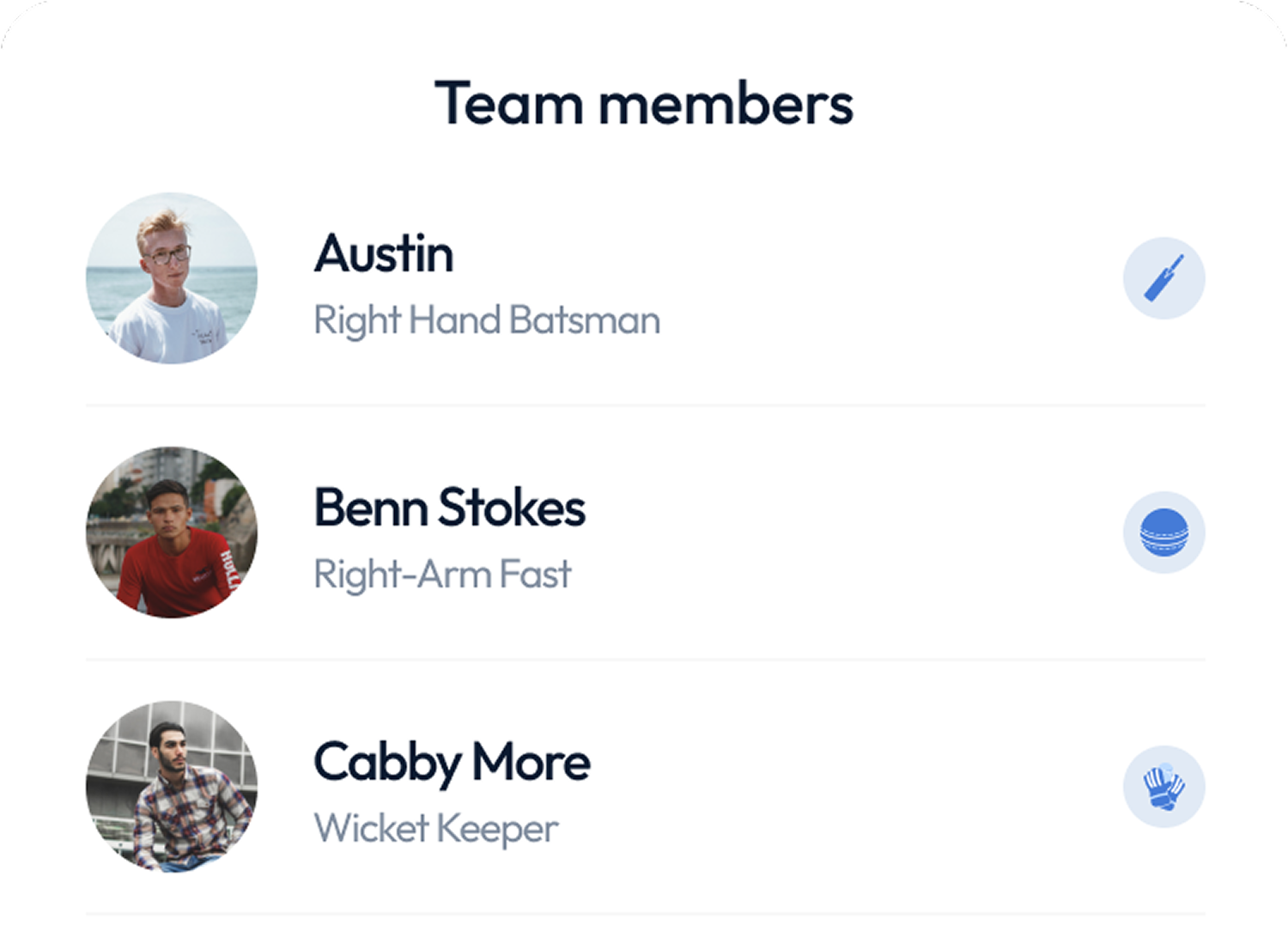
Task: Tap the round ball badge for Right-Arm Fast
Action: pyautogui.click(x=1163, y=532)
